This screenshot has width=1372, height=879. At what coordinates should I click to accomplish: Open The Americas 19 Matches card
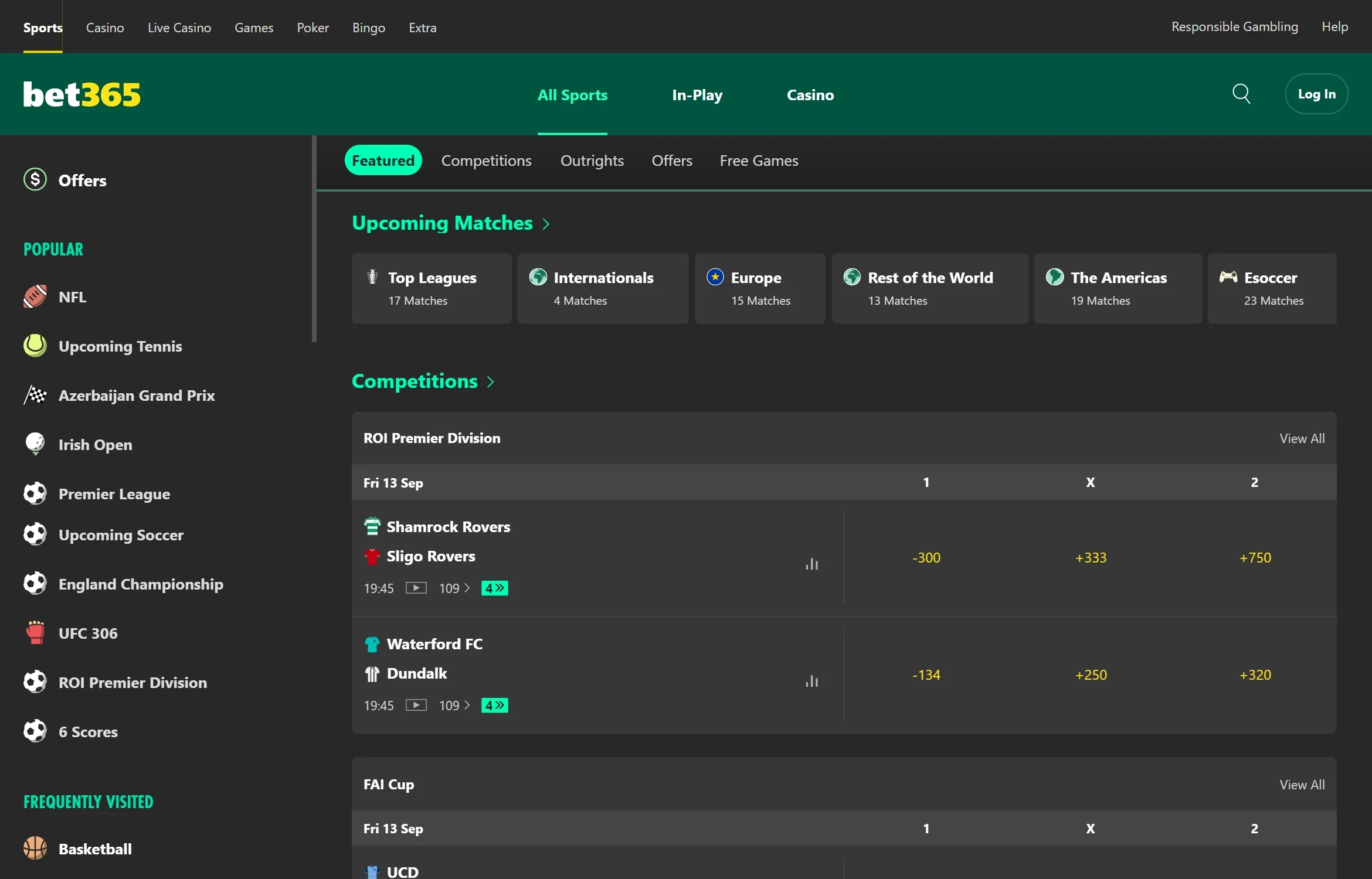coord(1118,288)
